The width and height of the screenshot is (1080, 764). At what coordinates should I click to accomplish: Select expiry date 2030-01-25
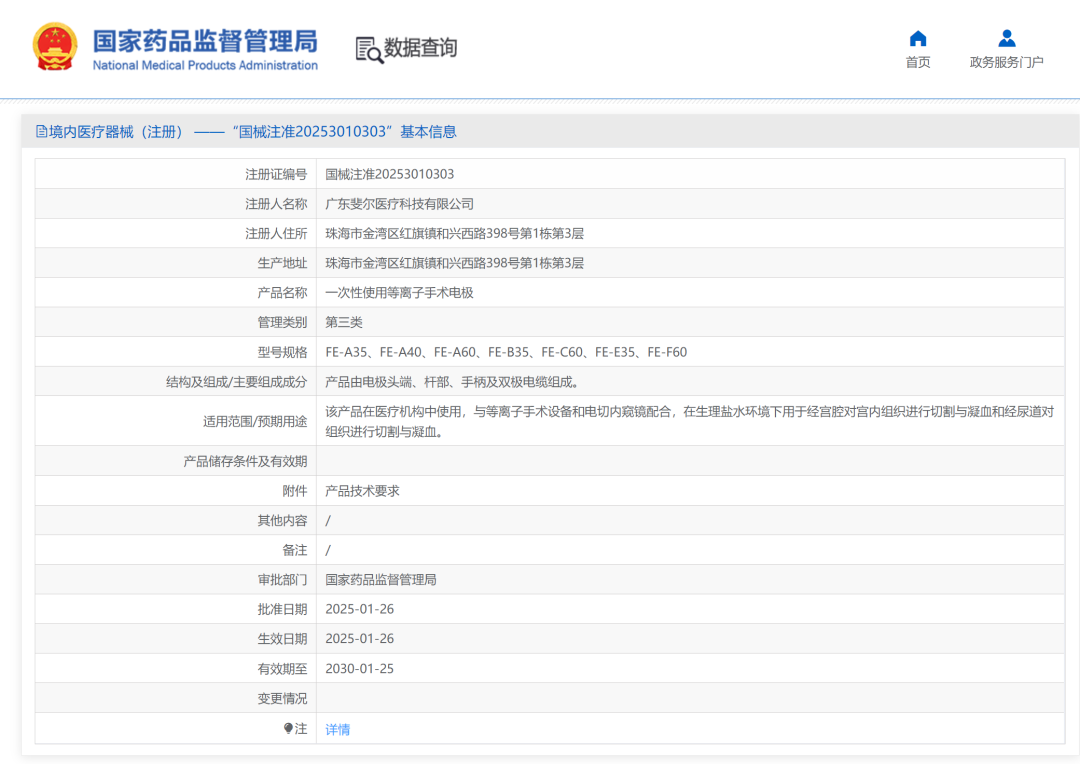360,669
